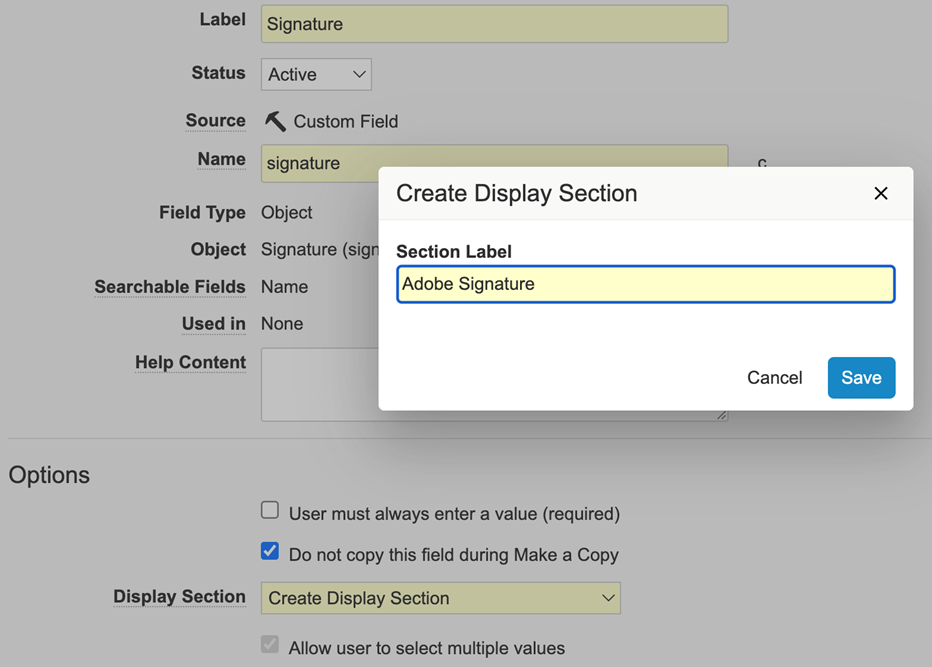Save the new display section
932x667 pixels.
click(861, 378)
